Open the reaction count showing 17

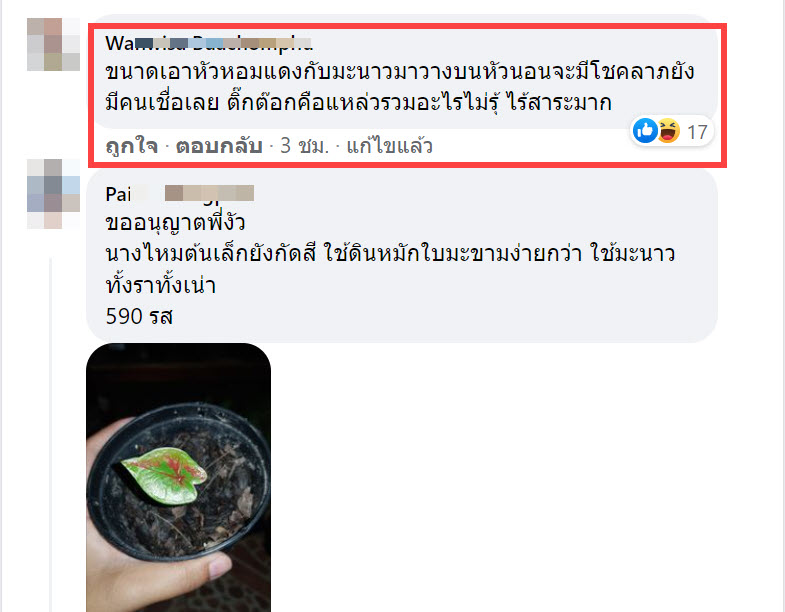(697, 132)
